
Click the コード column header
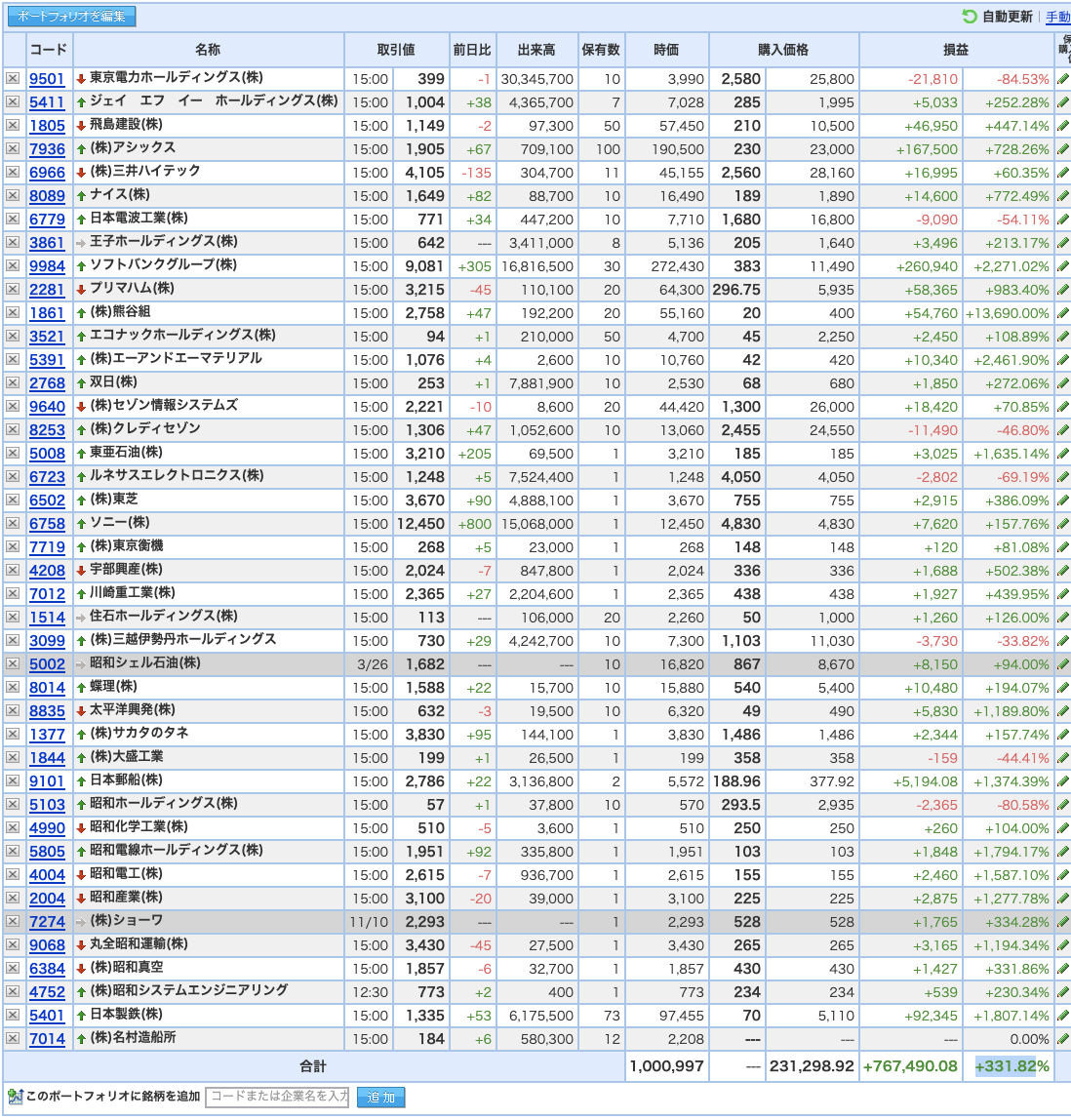pyautogui.click(x=49, y=50)
